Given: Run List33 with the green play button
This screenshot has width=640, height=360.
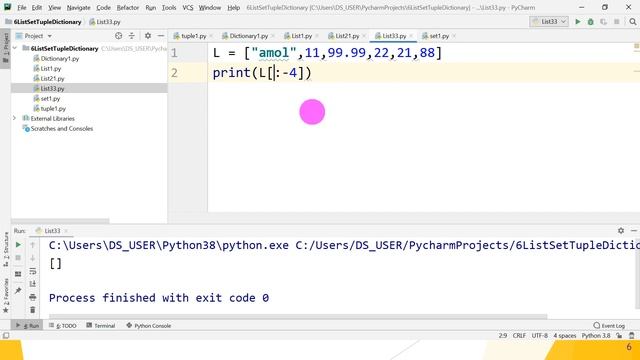Looking at the screenshot, I should 578,22.
